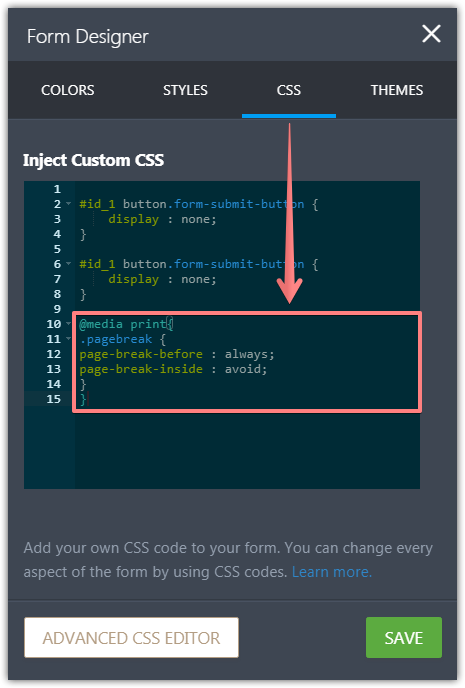Go to the THEMES tab
Image resolution: width=465 pixels, height=688 pixels.
click(397, 90)
